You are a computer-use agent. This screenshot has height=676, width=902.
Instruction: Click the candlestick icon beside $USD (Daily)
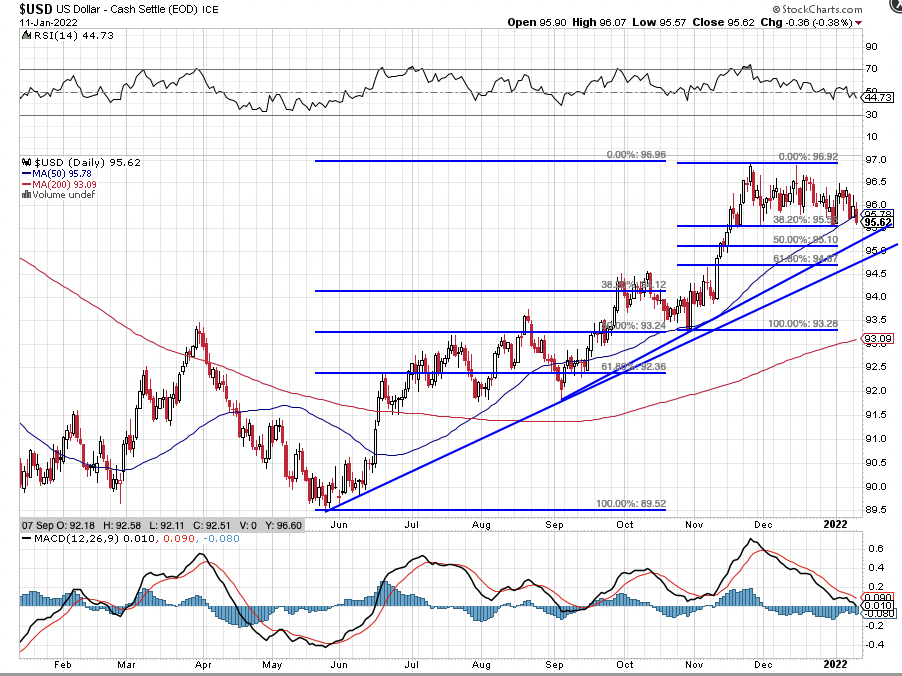26,162
